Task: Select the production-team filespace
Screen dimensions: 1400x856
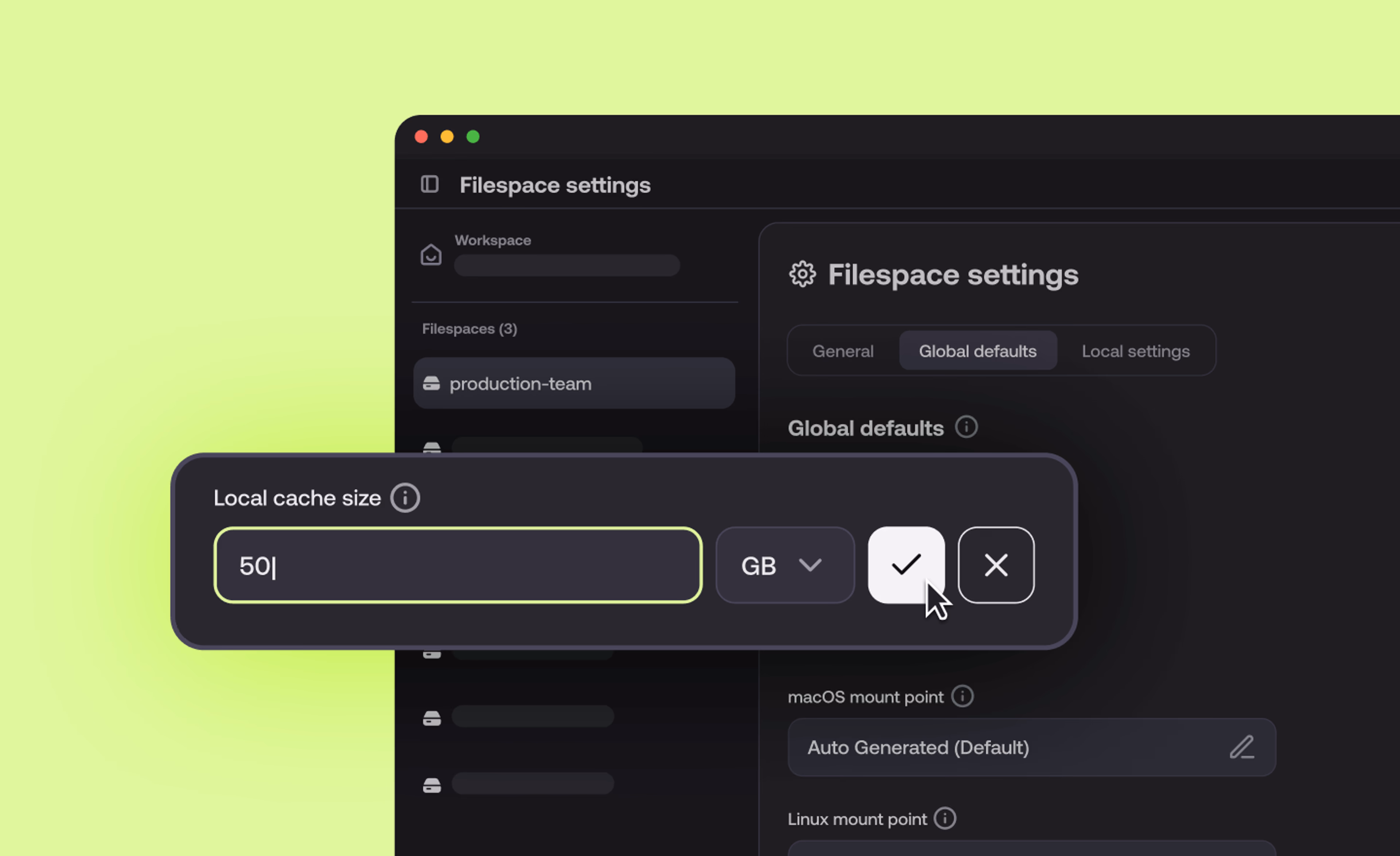Action: click(574, 383)
